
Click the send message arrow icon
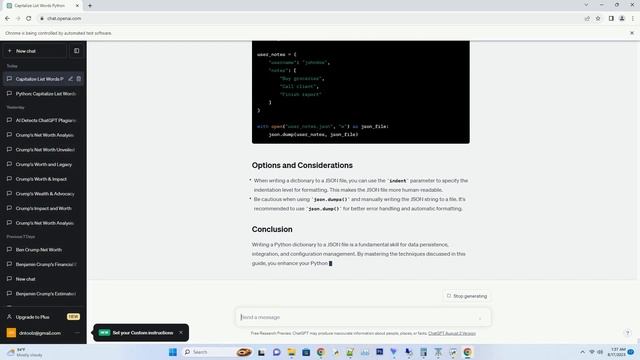480,318
